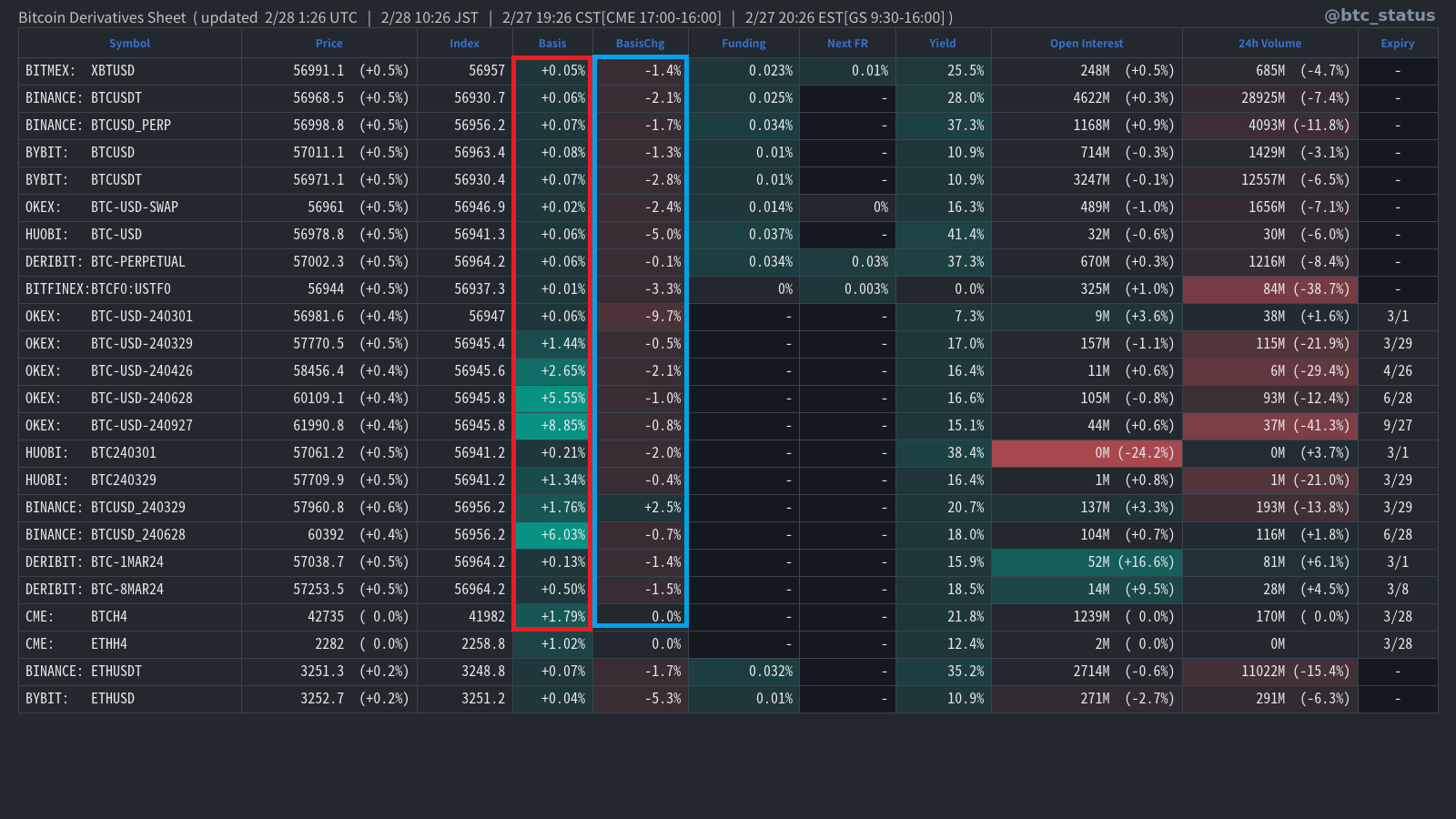Select the OKEX: BTC-USD-240426 symbol cell

click(130, 371)
